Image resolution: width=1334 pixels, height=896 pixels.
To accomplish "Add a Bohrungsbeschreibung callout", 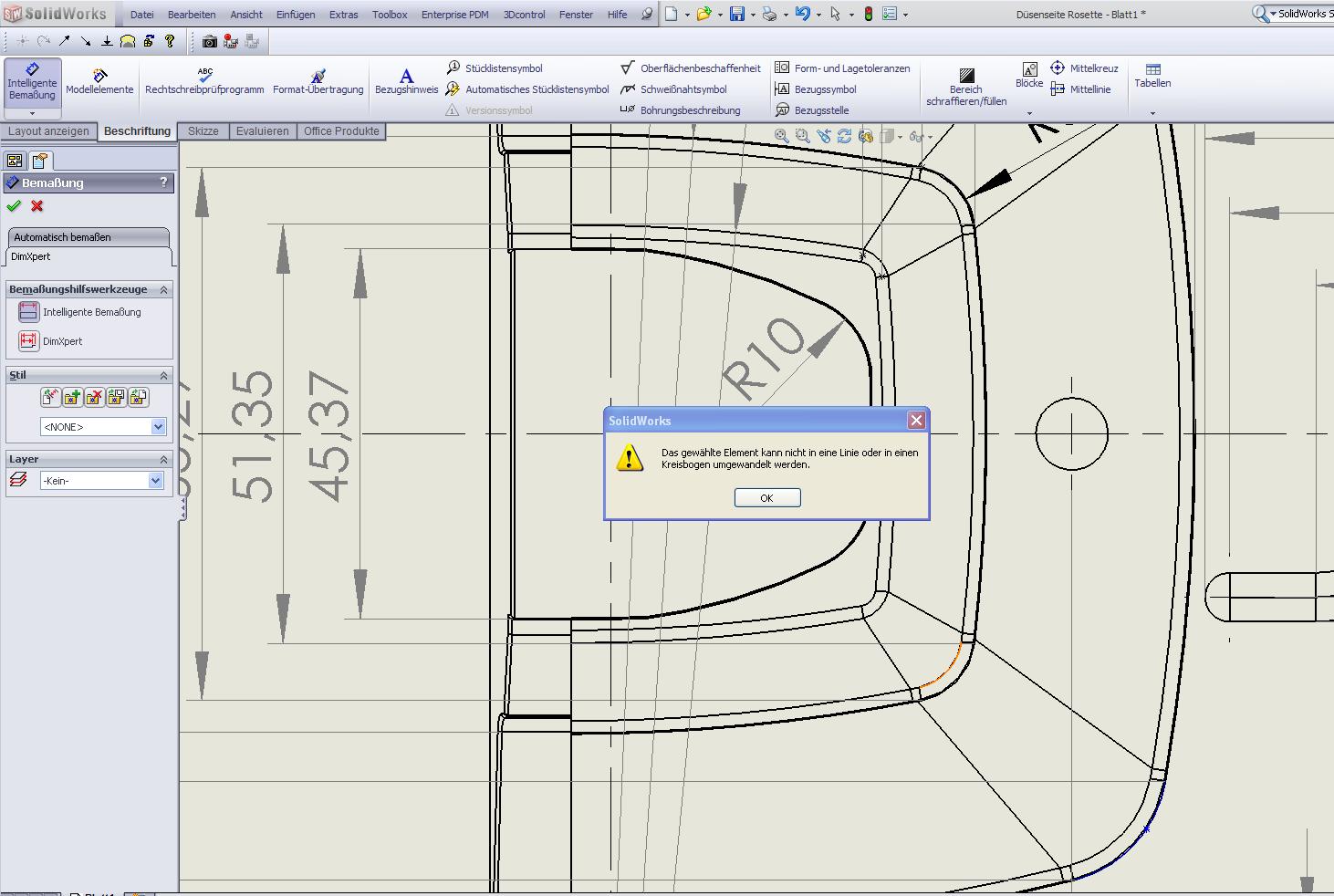I will pyautogui.click(x=681, y=110).
